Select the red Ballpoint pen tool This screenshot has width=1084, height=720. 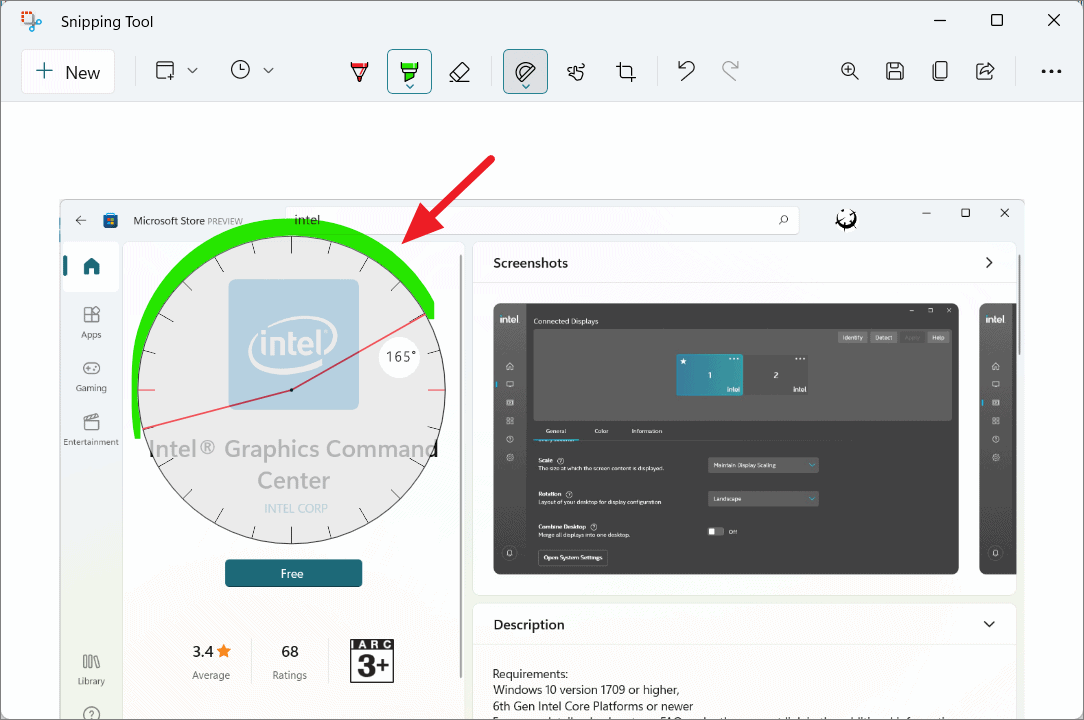point(359,71)
